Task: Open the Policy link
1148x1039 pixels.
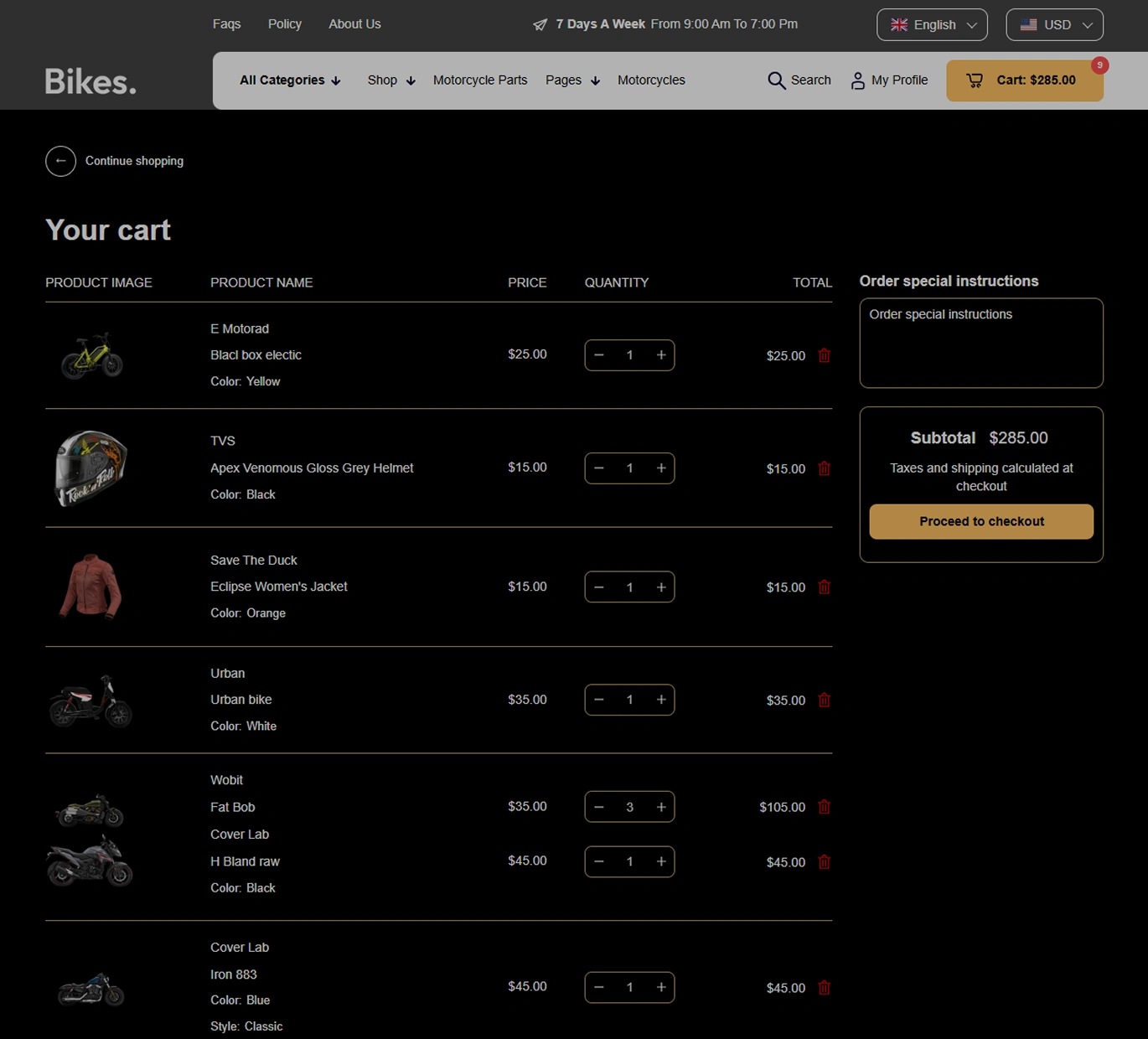Action: click(x=285, y=24)
